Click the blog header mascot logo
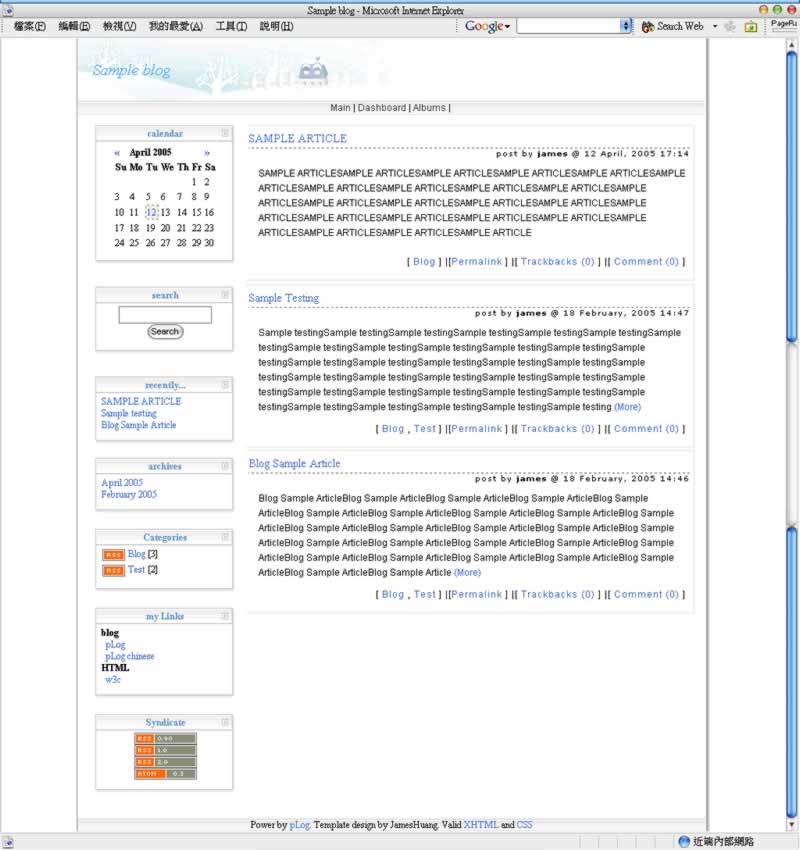This screenshot has height=850, width=800. 313,72
